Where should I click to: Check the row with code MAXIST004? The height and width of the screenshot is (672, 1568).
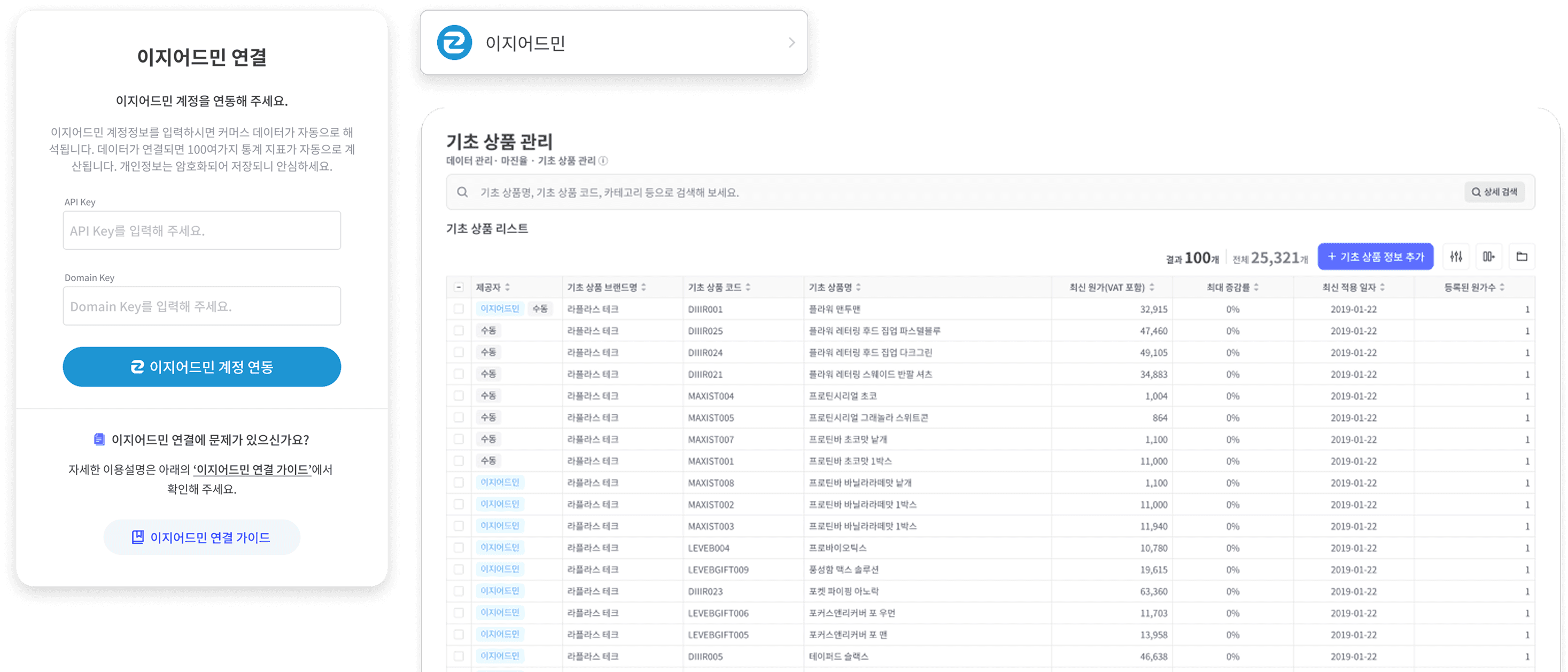(x=459, y=396)
